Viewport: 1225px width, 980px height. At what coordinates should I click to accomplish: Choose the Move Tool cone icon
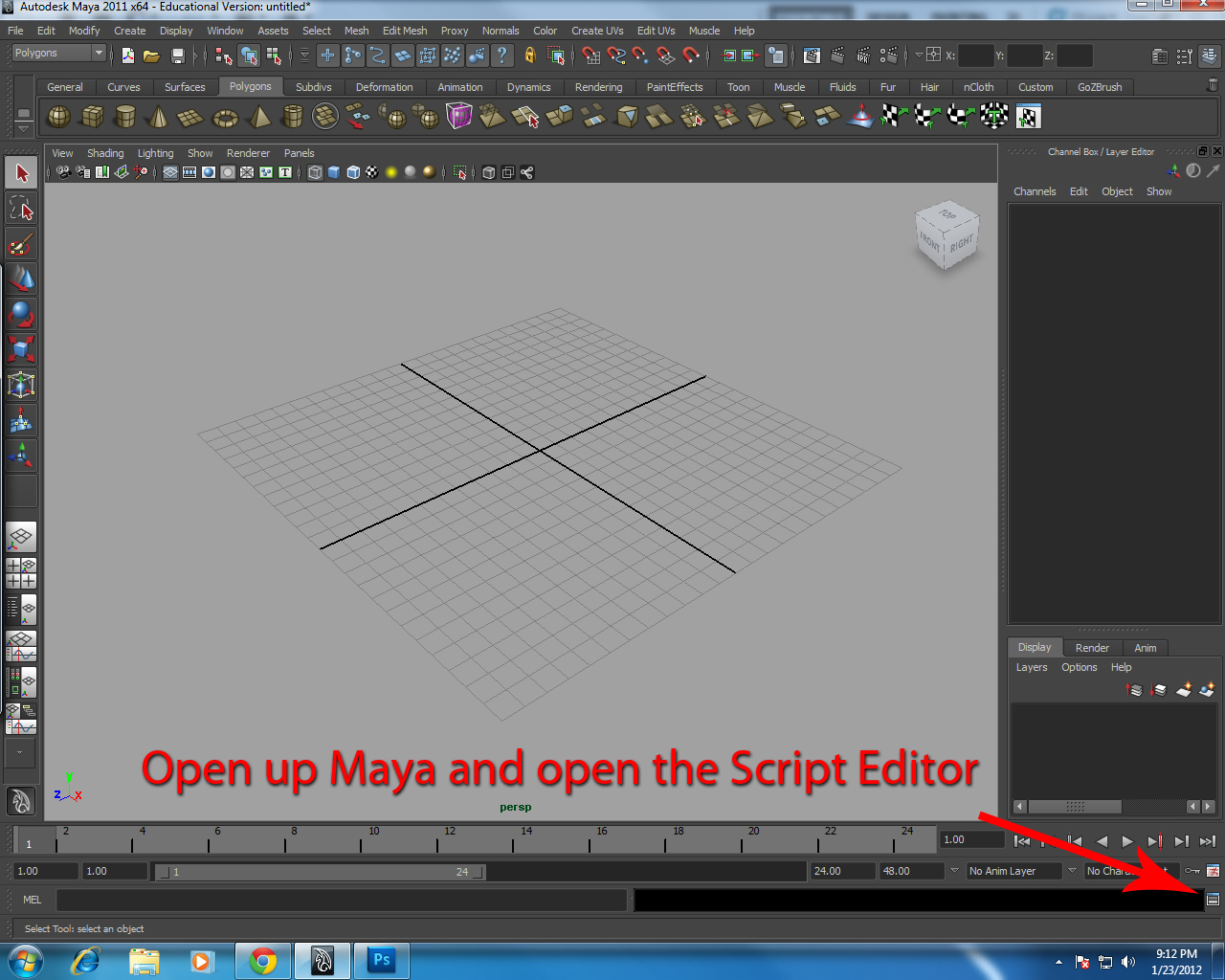coord(21,278)
